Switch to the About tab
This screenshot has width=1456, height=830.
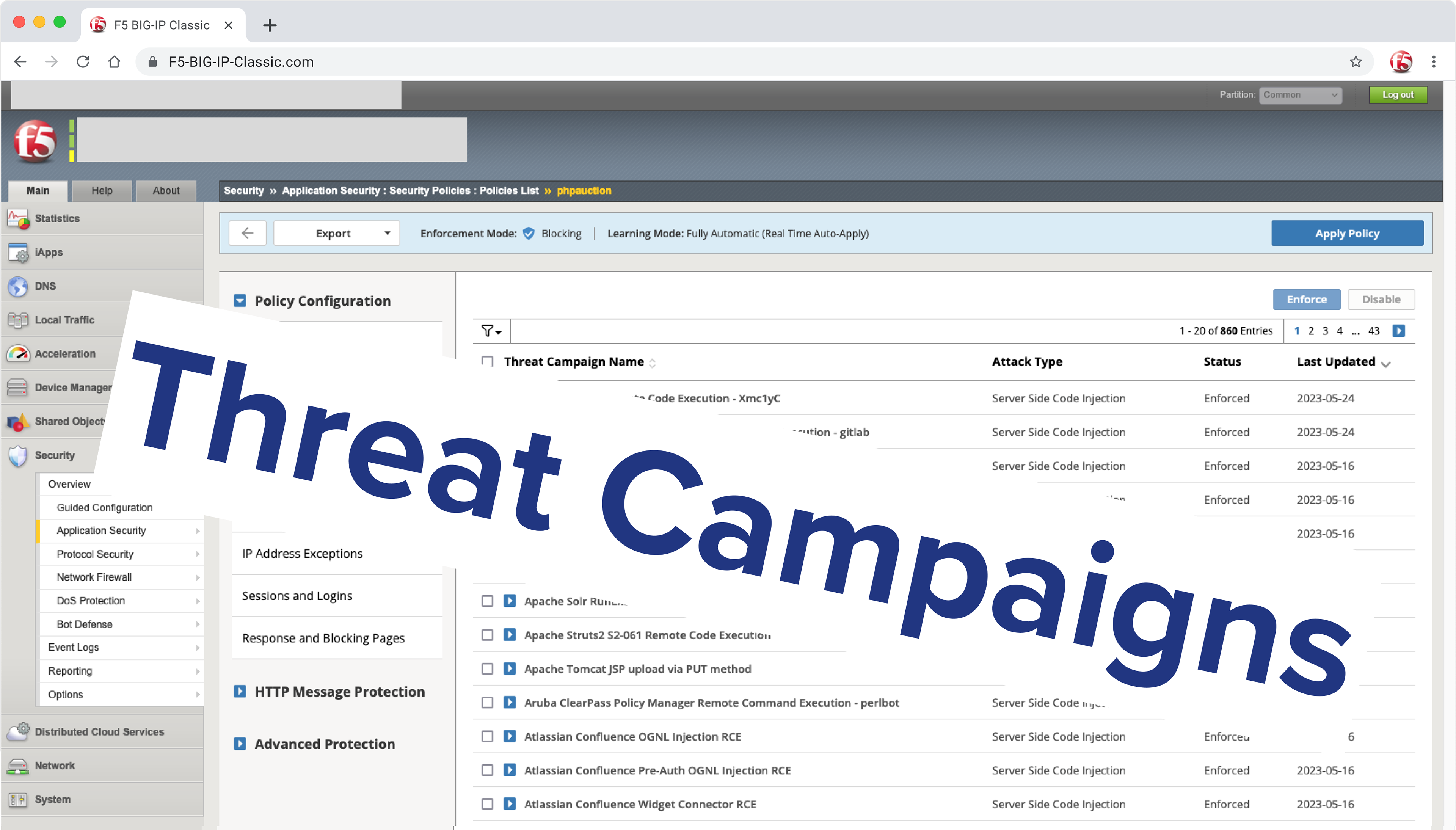[166, 191]
